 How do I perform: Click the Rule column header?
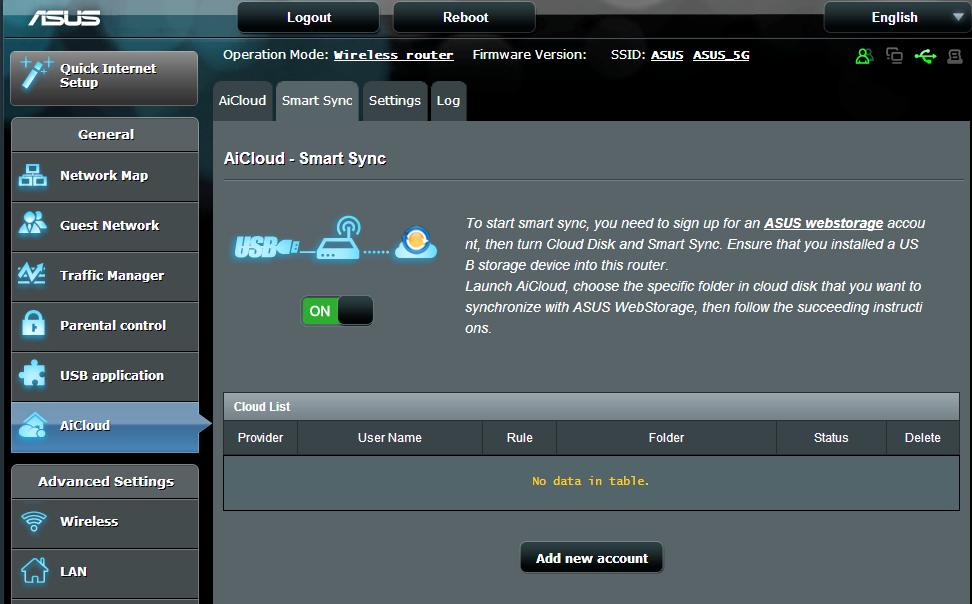519,438
